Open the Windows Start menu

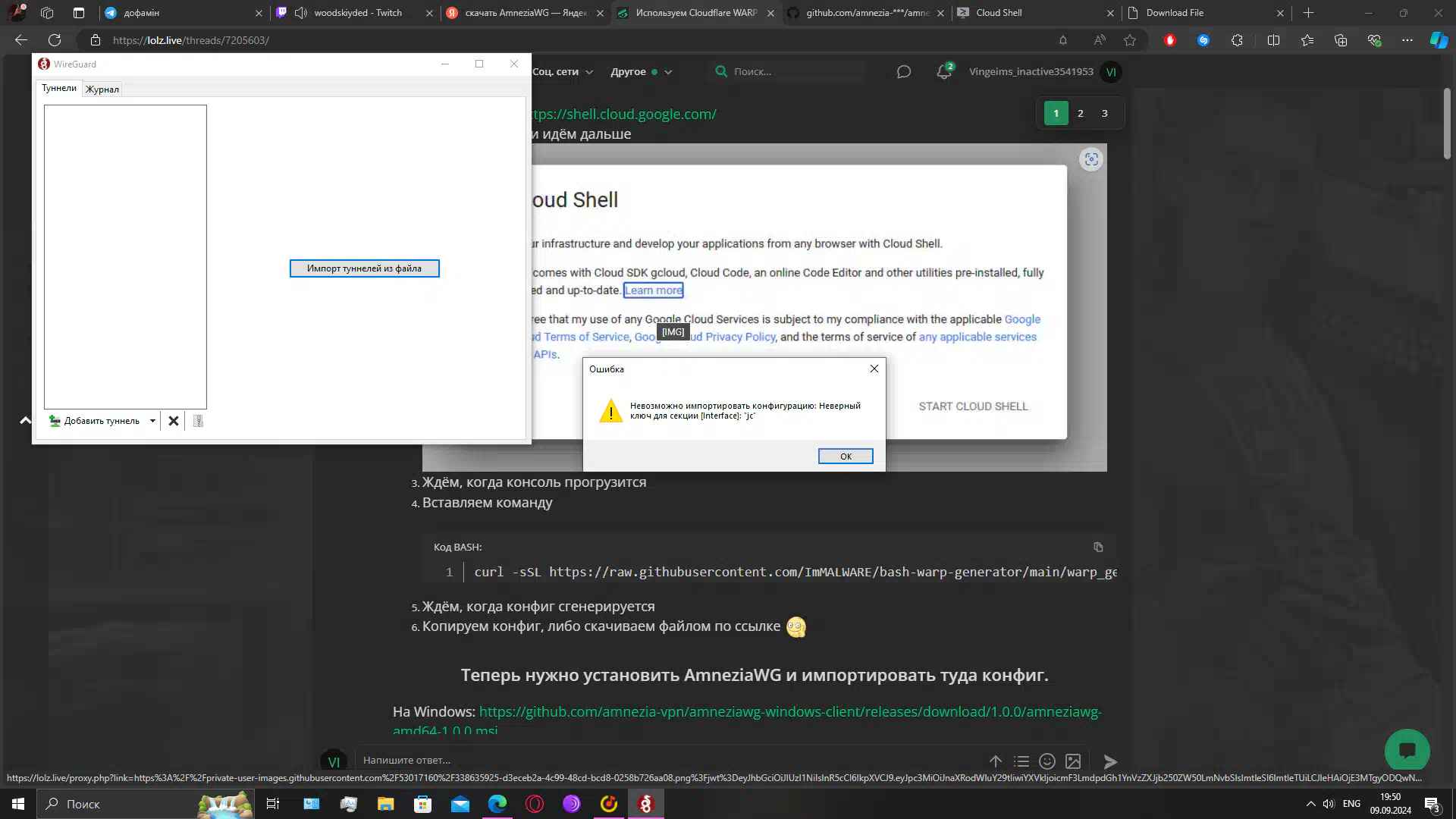[x=18, y=804]
